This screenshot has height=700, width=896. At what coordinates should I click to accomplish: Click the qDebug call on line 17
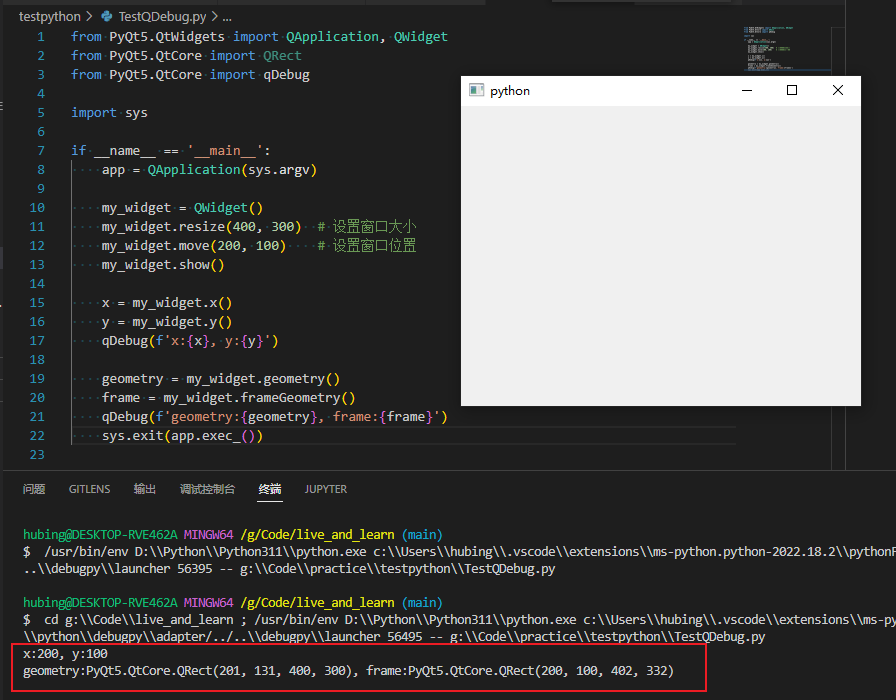(x=190, y=341)
